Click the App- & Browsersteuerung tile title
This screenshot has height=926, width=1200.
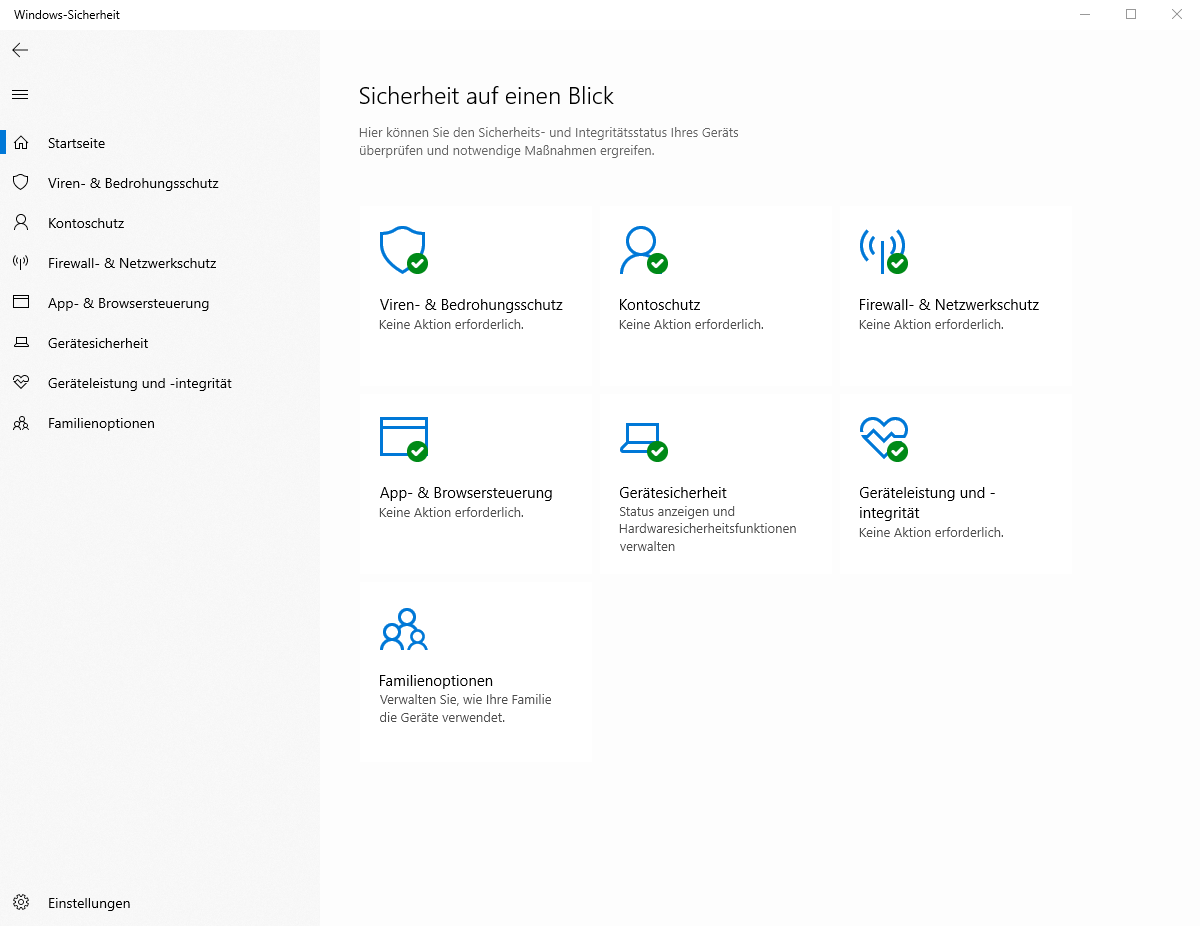point(466,493)
